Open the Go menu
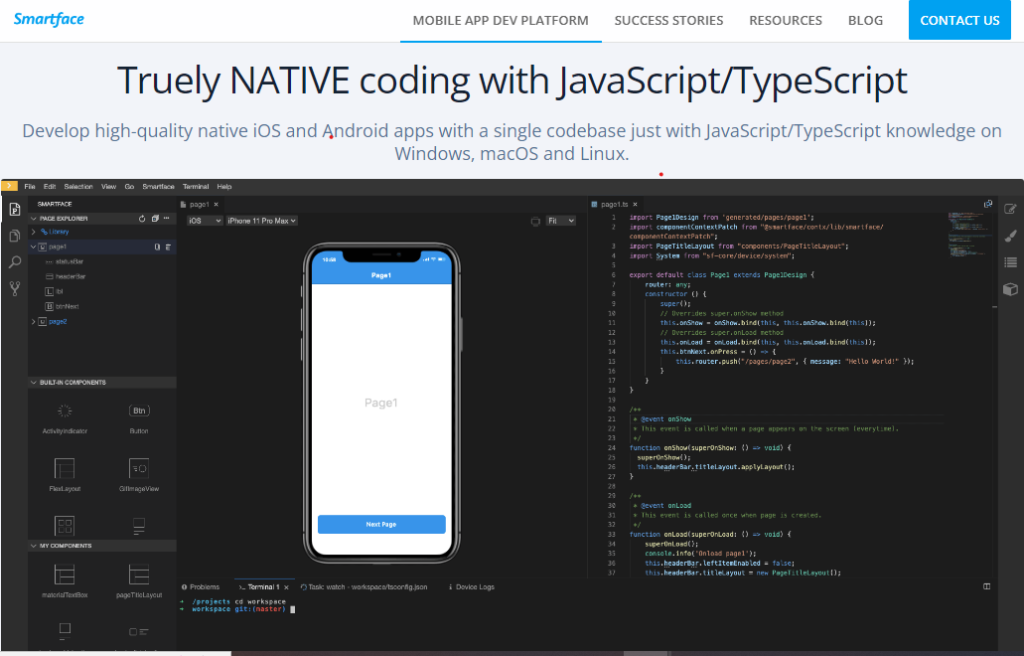This screenshot has width=1024, height=656. point(129,187)
